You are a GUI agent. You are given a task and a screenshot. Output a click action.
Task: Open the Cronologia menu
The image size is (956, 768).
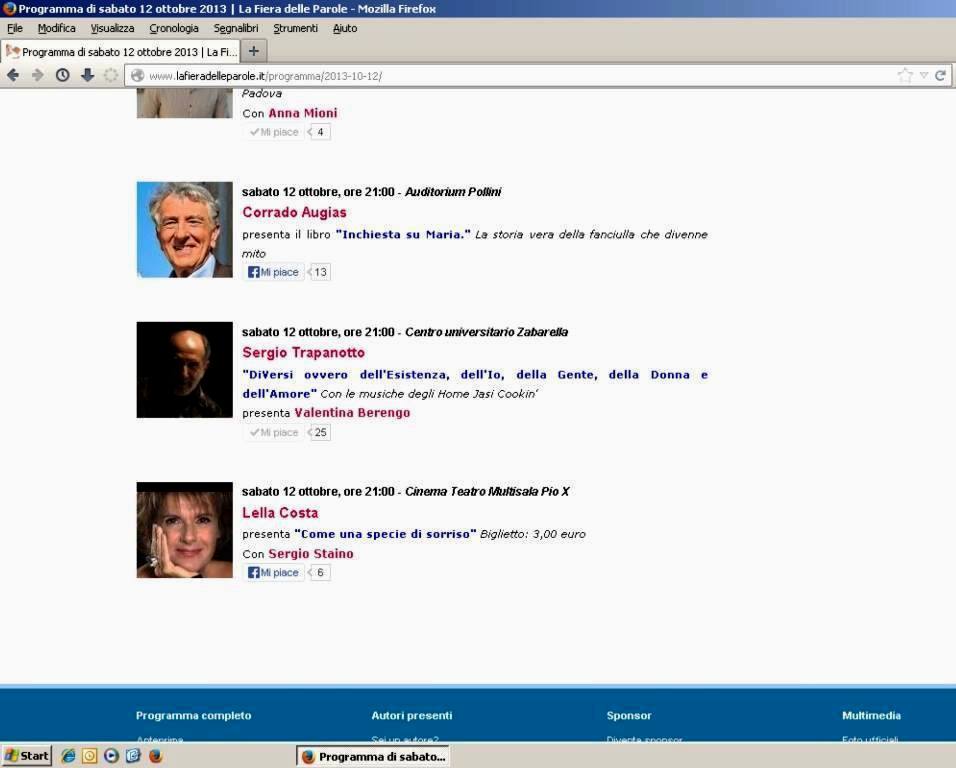click(x=174, y=28)
